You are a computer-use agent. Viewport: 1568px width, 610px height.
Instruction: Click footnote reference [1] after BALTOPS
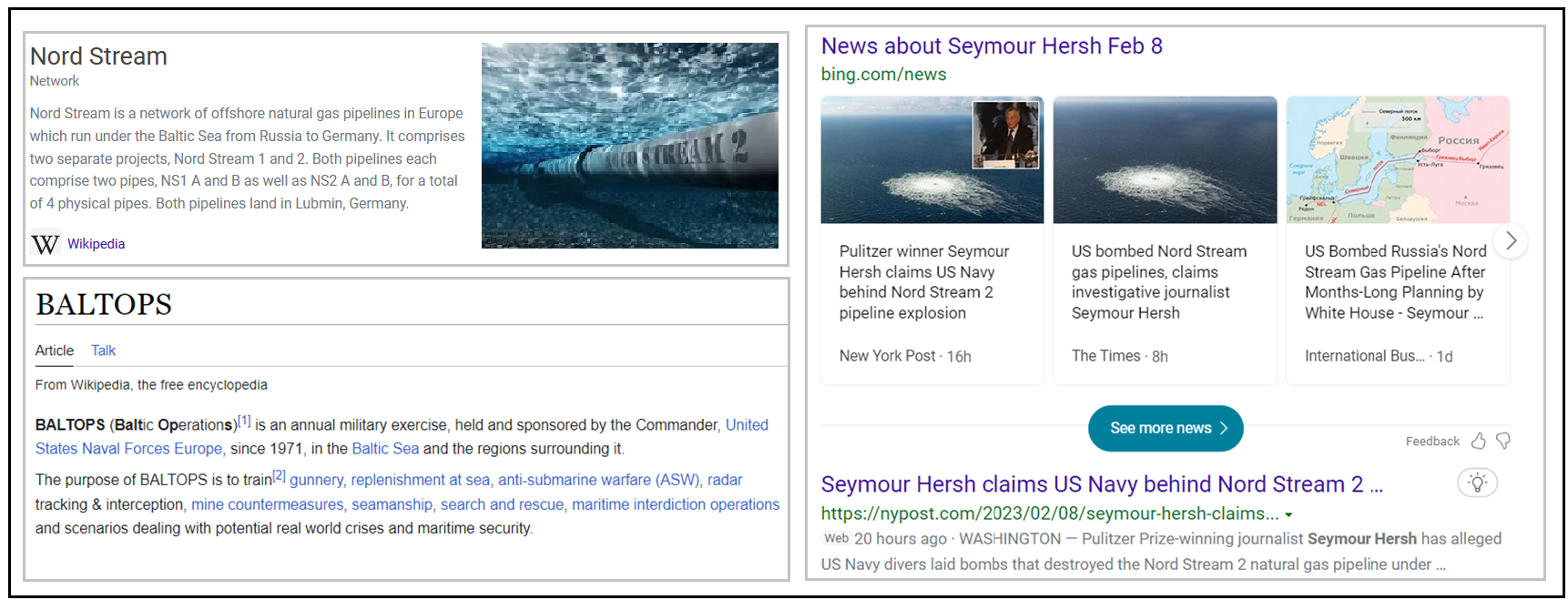(x=244, y=421)
